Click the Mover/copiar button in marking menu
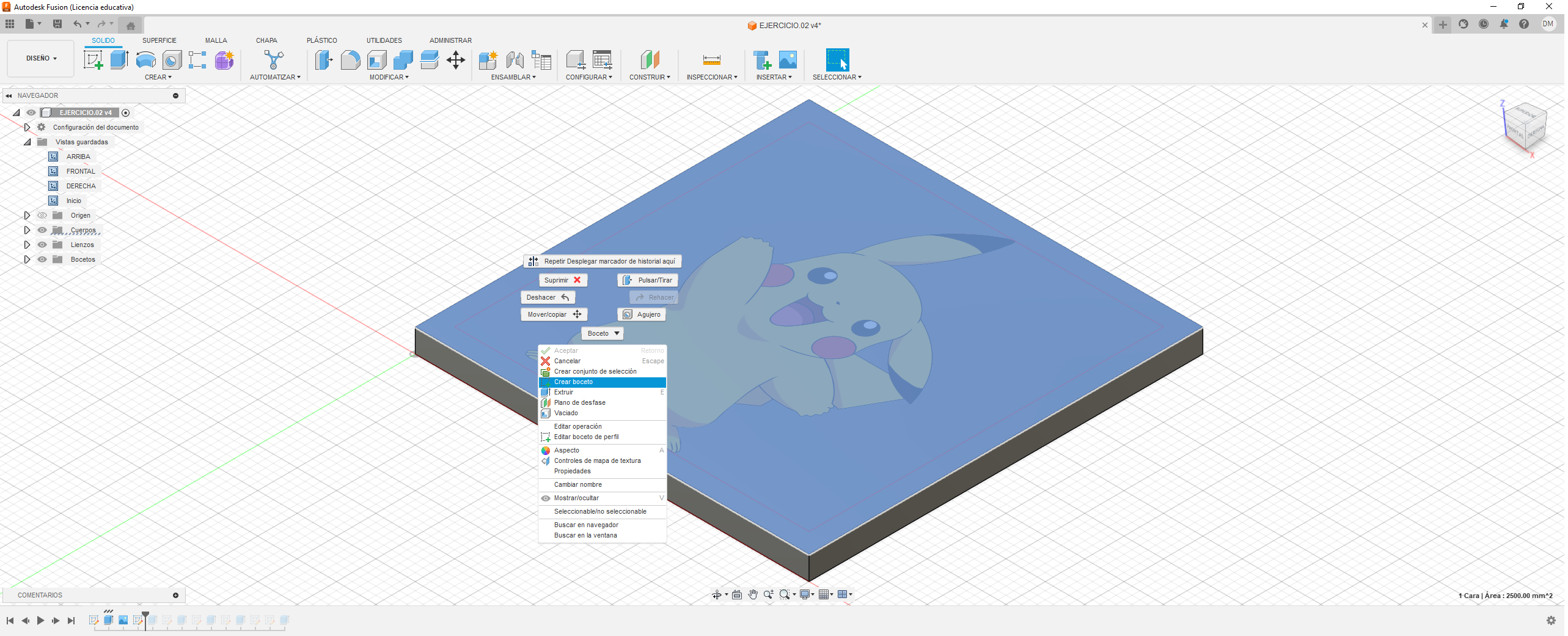 554,314
